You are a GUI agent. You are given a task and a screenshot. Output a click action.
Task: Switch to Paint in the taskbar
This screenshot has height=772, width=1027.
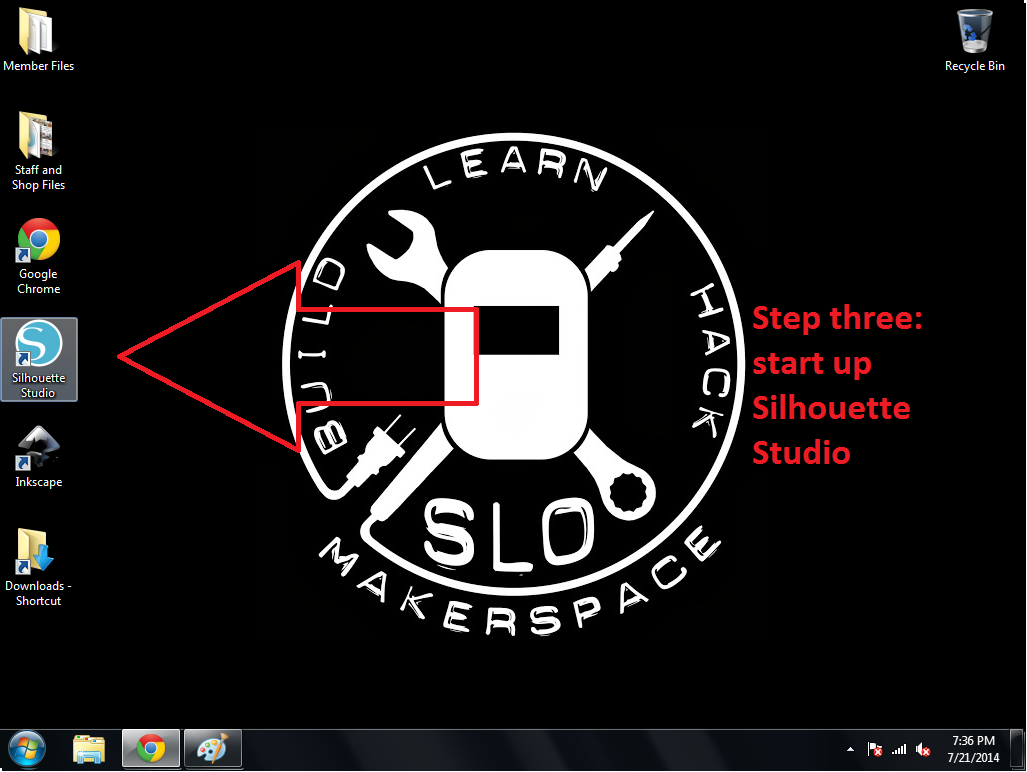tap(213, 748)
